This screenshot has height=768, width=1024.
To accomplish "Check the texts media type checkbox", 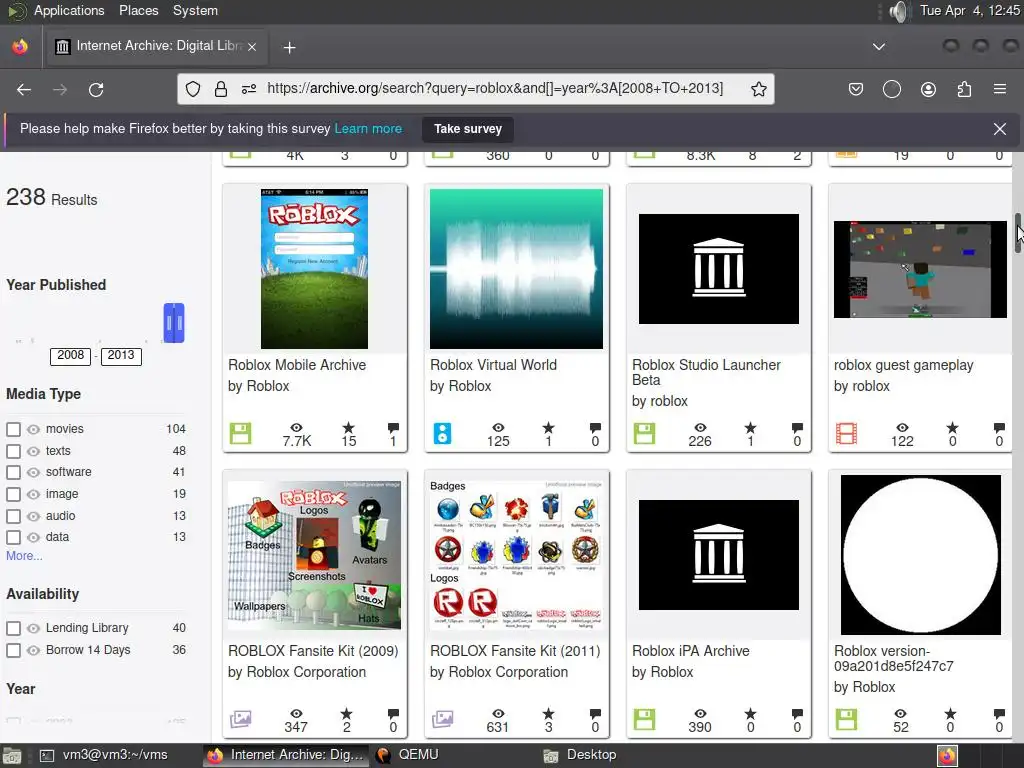I will [x=13, y=451].
